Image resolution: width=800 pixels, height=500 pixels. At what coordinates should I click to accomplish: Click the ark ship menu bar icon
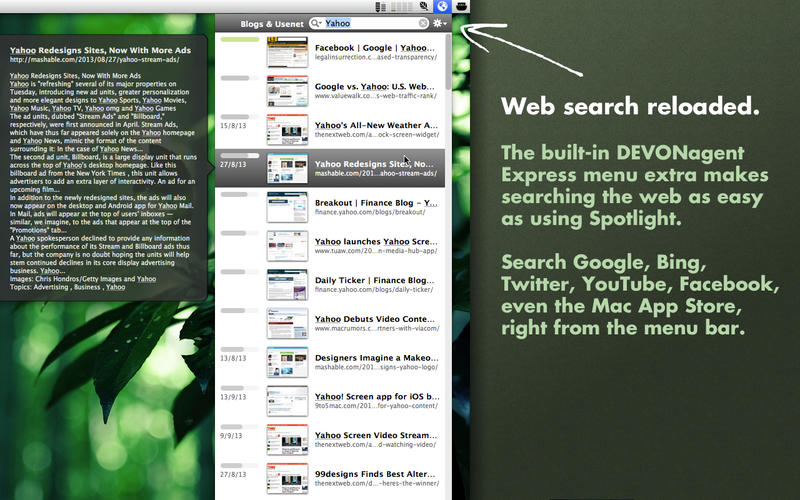(461, 6)
